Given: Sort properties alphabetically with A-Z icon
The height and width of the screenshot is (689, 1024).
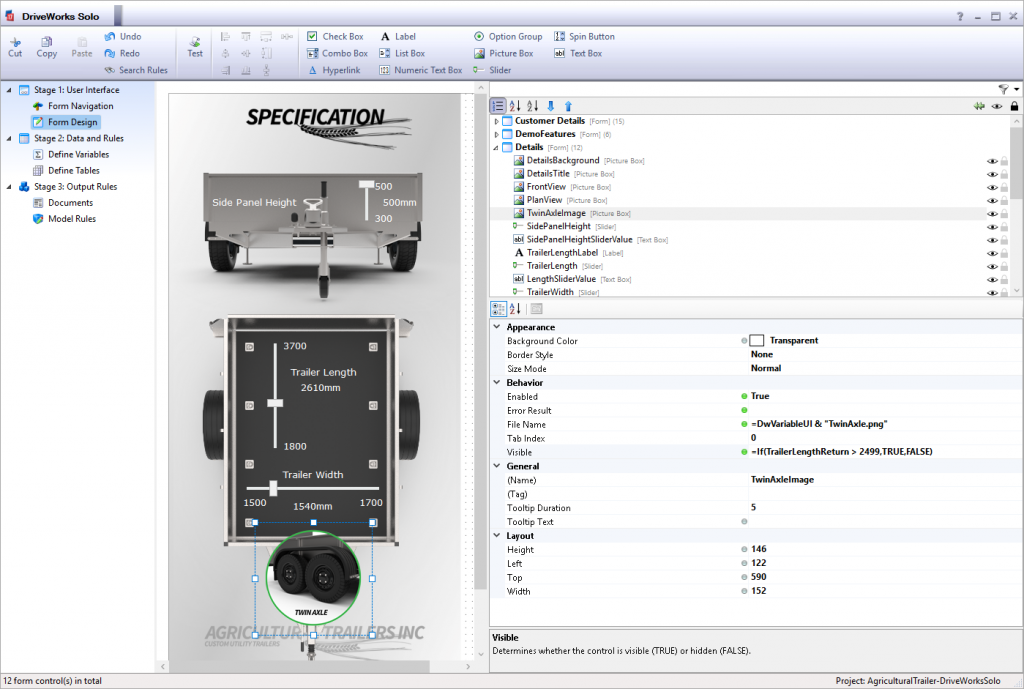Looking at the screenshot, I should 515,309.
